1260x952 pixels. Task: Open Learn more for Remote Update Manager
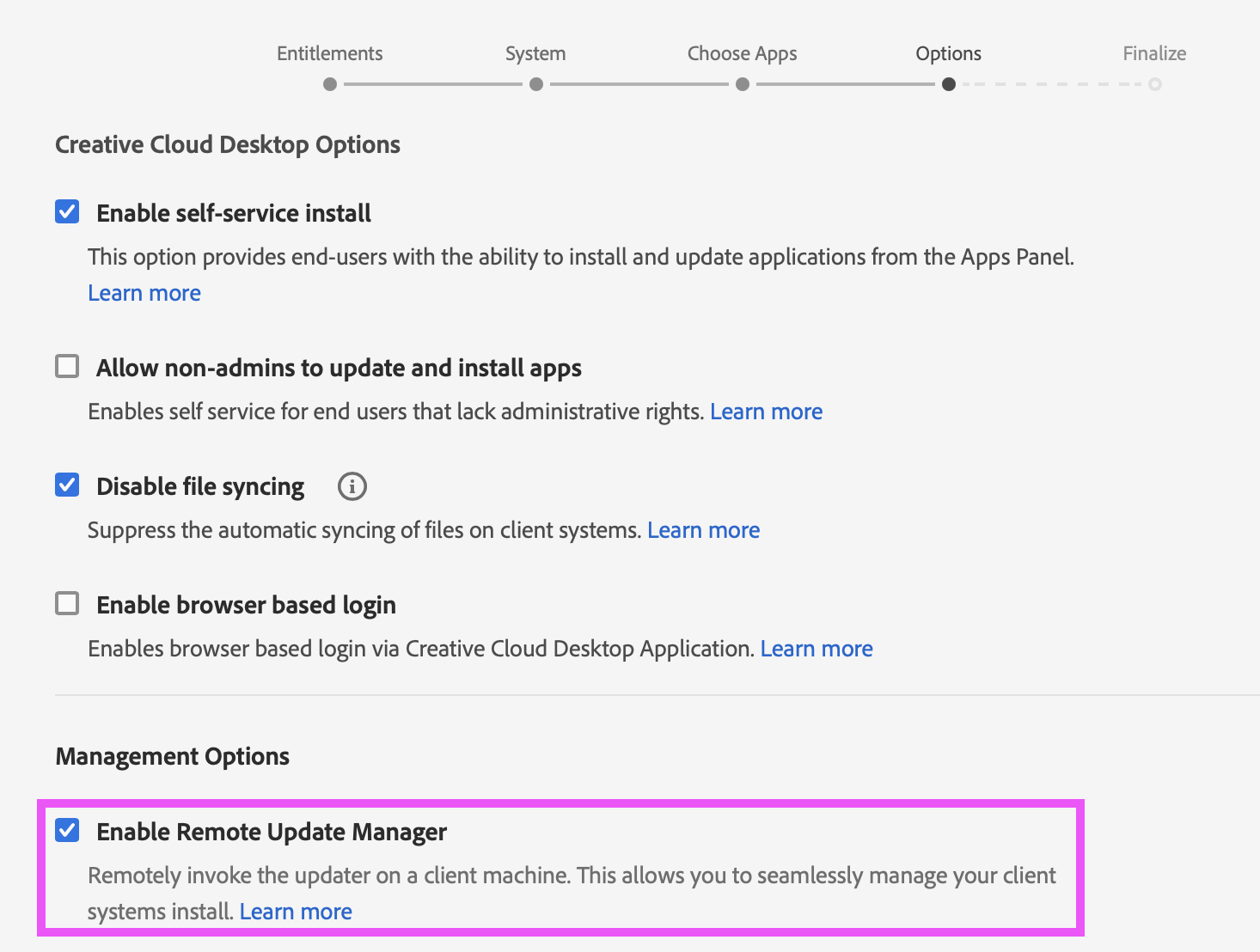(x=296, y=912)
